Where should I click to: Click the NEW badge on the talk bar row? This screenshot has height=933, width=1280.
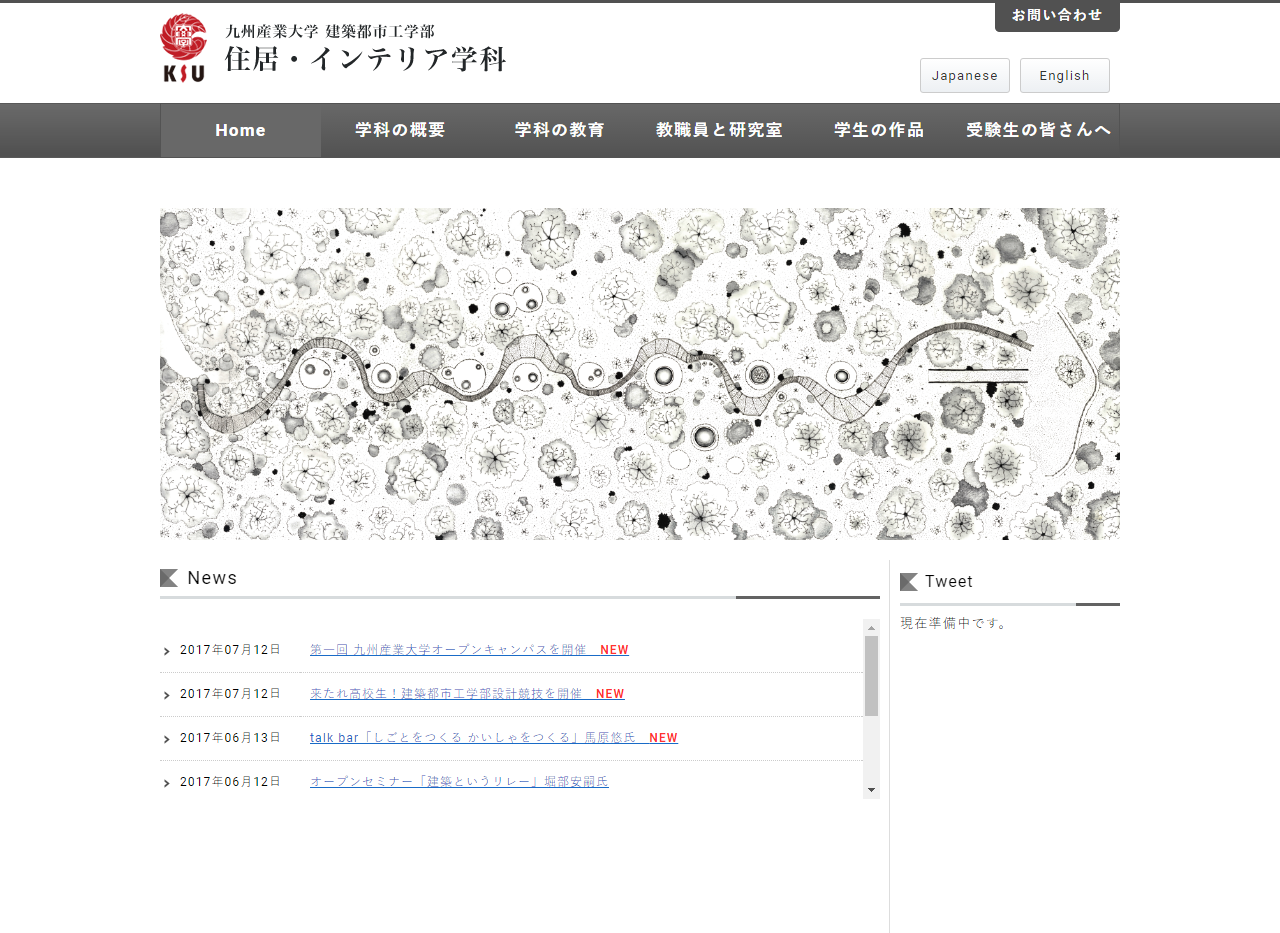pos(663,738)
